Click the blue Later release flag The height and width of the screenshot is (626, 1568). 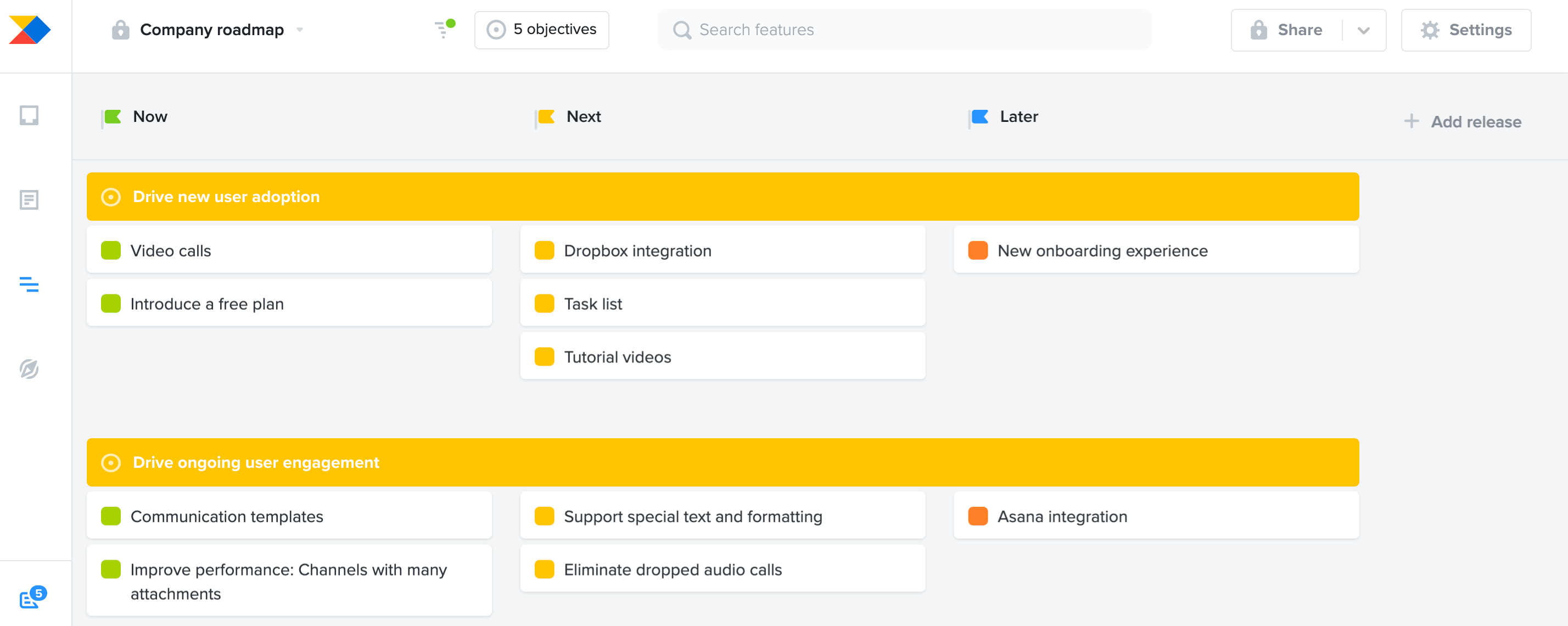[x=979, y=117]
